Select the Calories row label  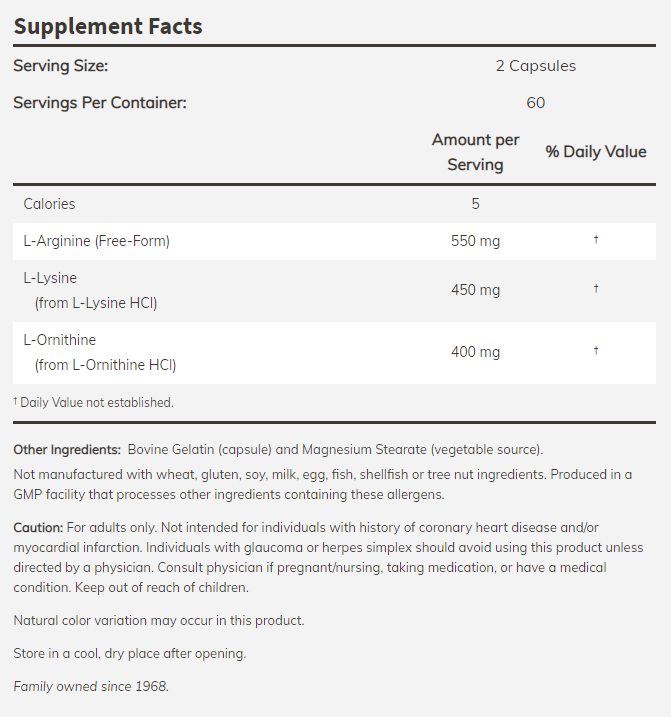[x=50, y=203]
